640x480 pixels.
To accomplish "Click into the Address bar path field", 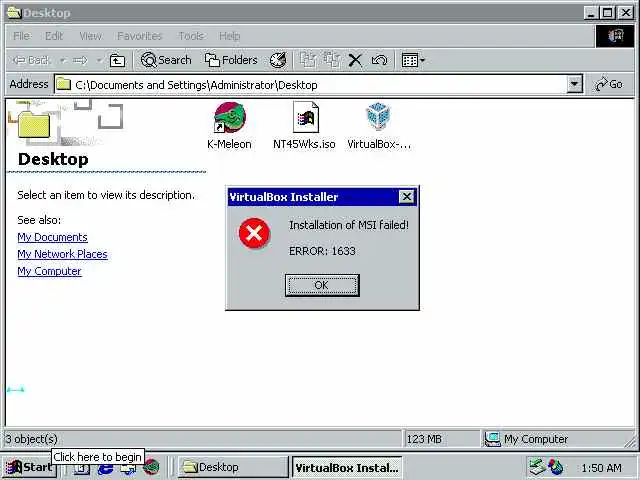I will coord(311,84).
